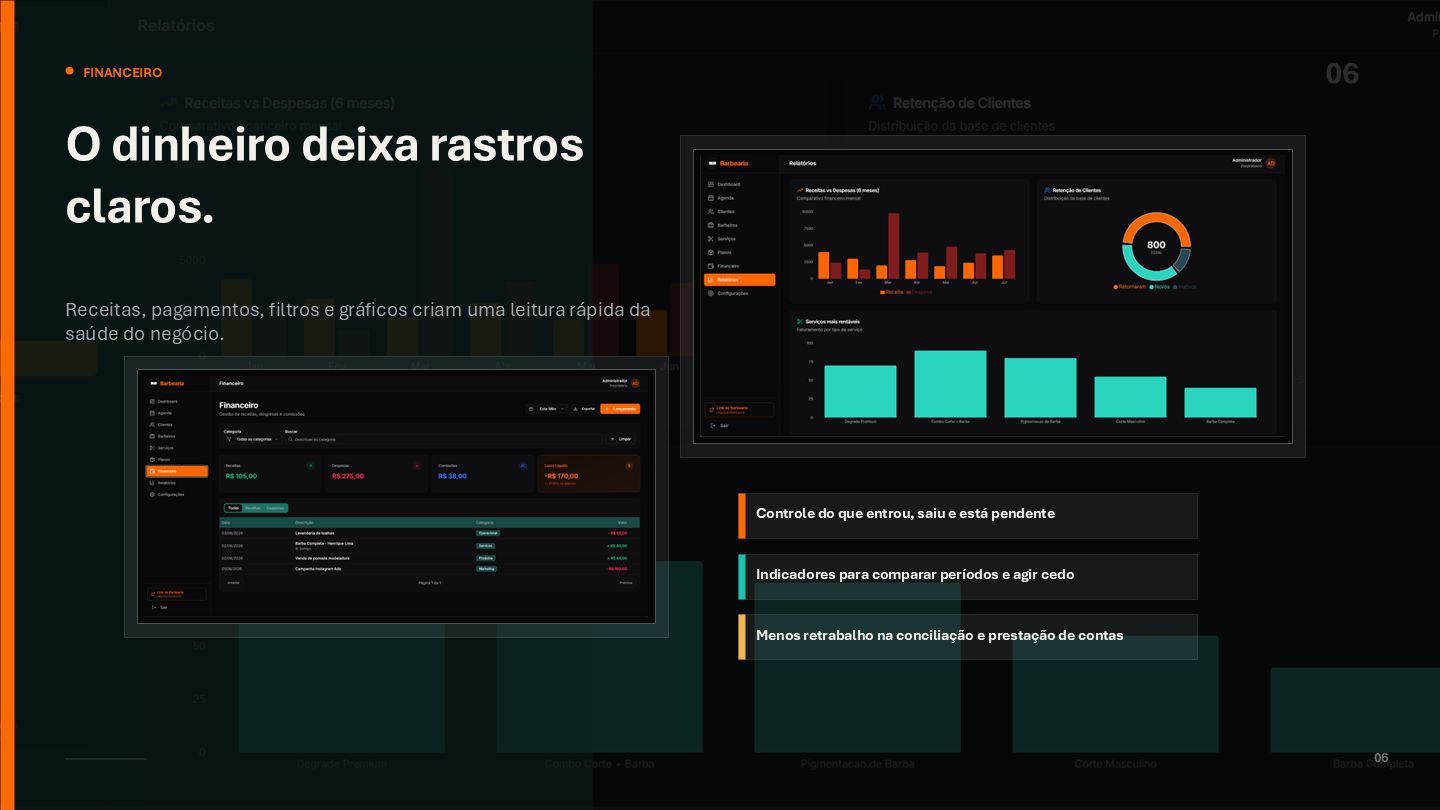The image size is (1440, 810).
Task: Click the Lucro Líquido summary card
Action: pyautogui.click(x=590, y=474)
